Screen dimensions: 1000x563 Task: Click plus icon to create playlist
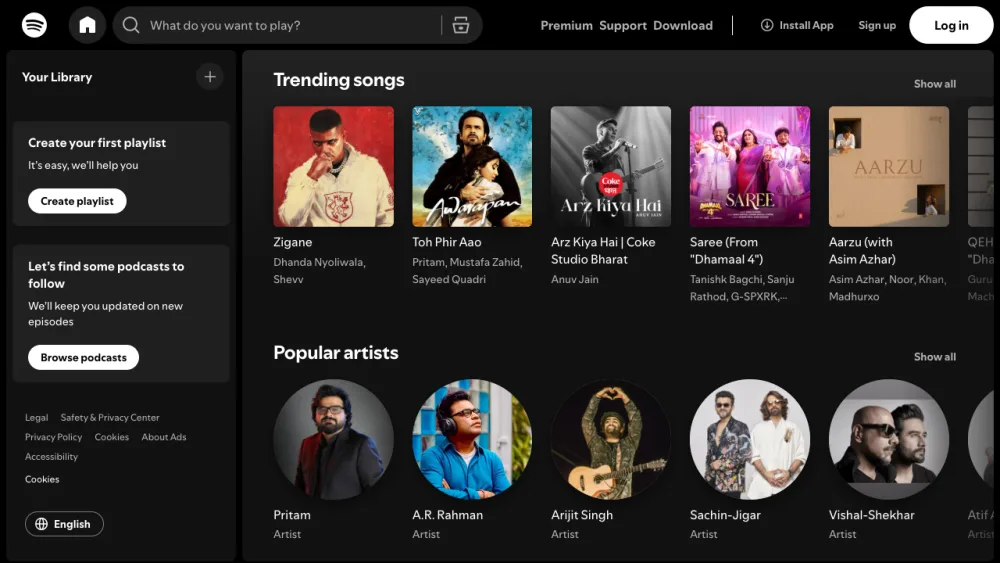(x=210, y=77)
